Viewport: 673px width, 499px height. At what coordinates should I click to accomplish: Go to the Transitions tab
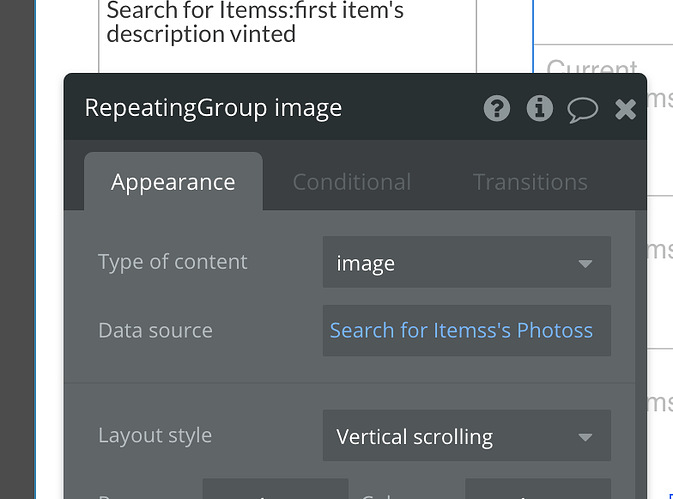point(530,182)
